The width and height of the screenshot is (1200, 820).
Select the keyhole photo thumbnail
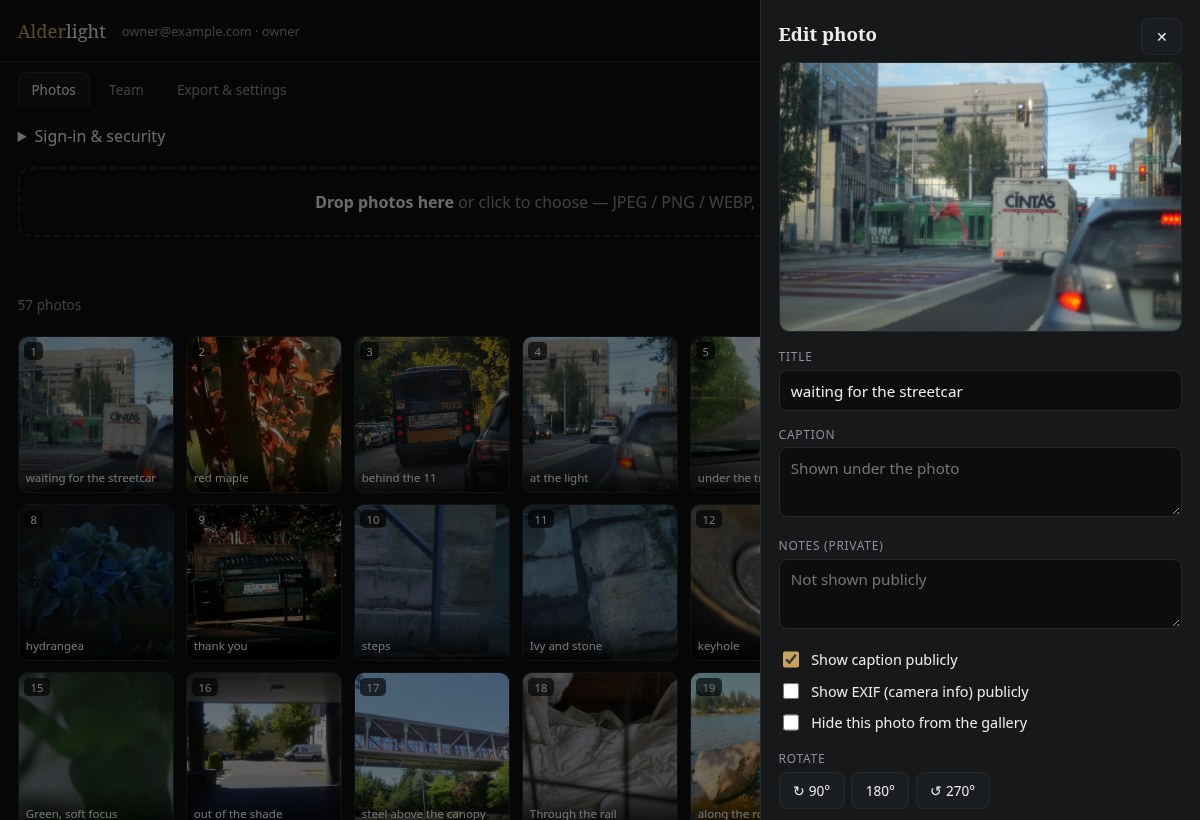[725, 582]
